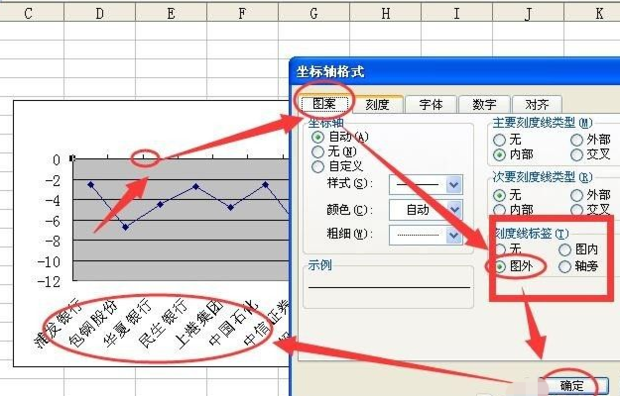The height and width of the screenshot is (396, 620).
Task: Select column header J
Action: coord(528,14)
